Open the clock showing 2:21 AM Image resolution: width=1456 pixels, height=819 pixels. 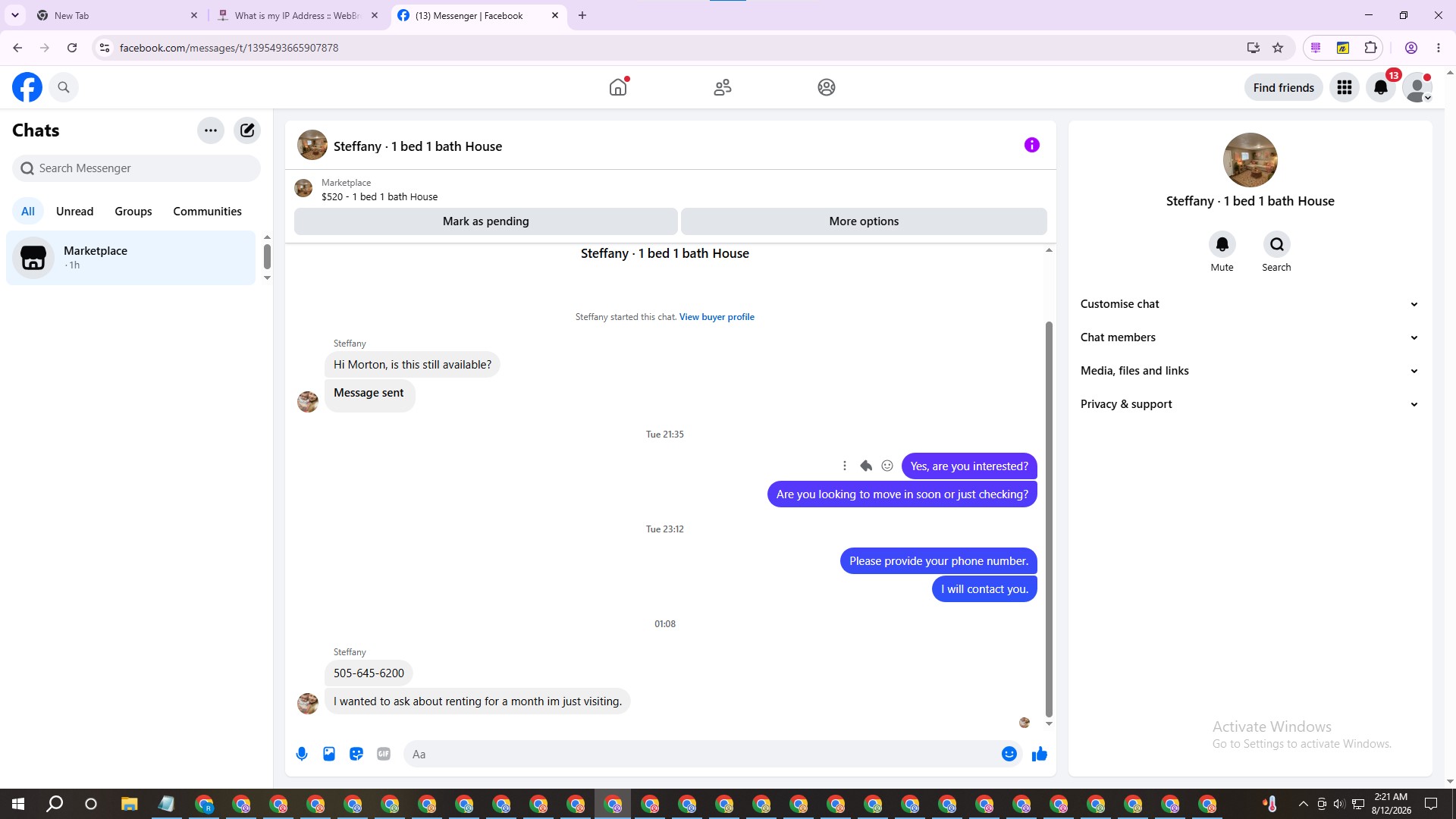click(x=1391, y=804)
